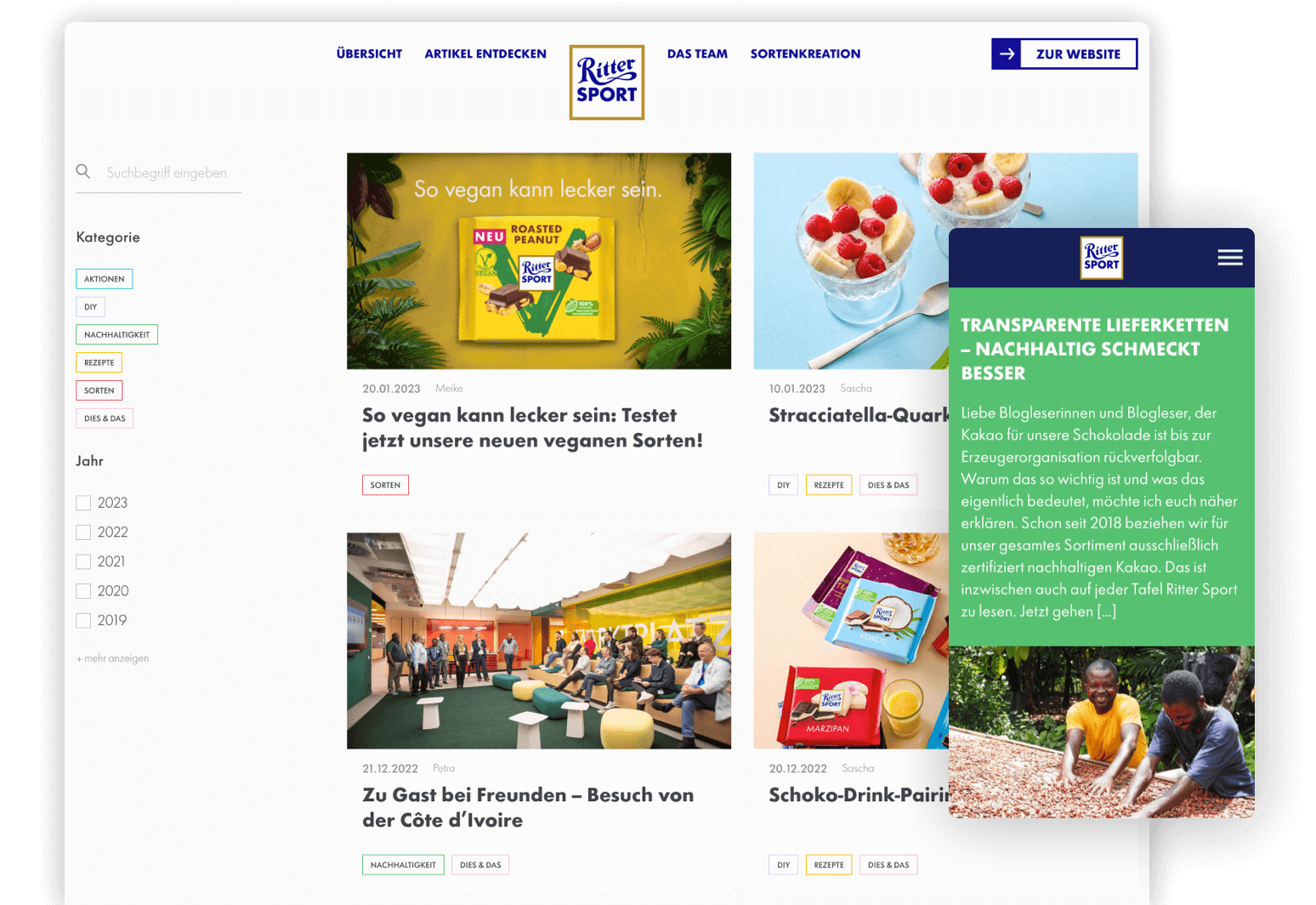The height and width of the screenshot is (905, 1316).
Task: Click the vegan Roasted Peanut article image
Action: [539, 261]
